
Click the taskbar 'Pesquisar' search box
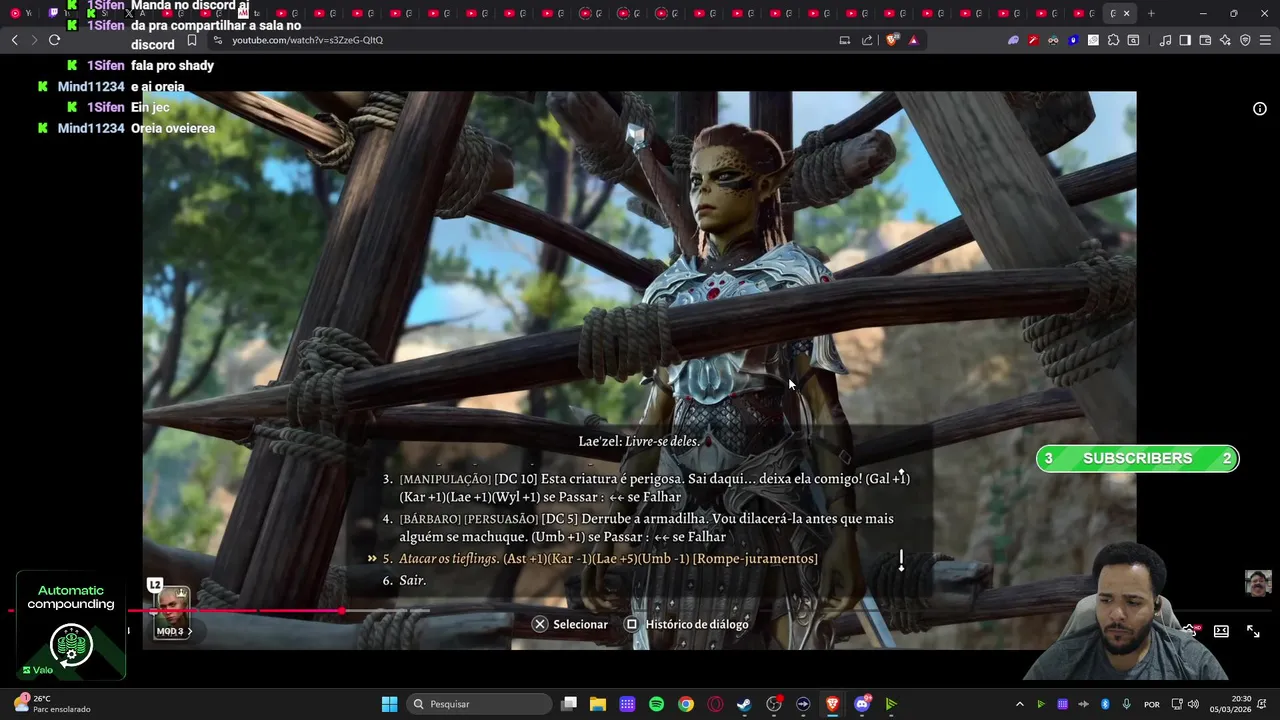point(480,704)
